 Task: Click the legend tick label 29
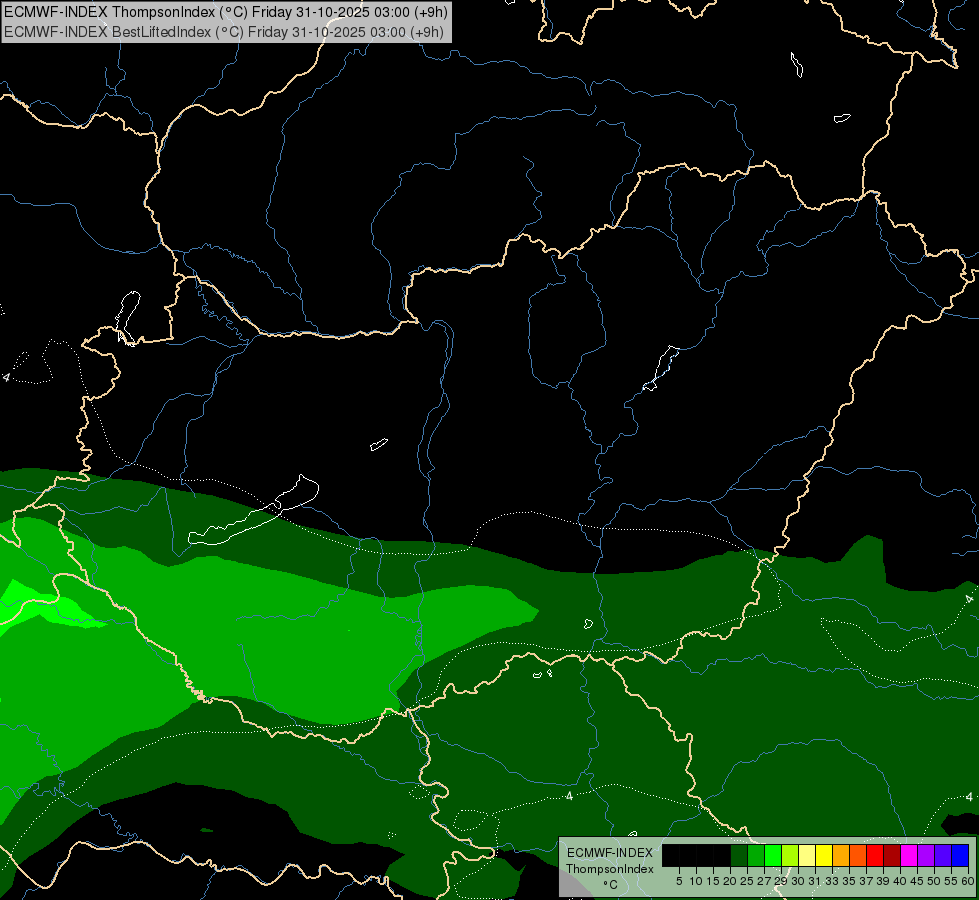coord(780,881)
